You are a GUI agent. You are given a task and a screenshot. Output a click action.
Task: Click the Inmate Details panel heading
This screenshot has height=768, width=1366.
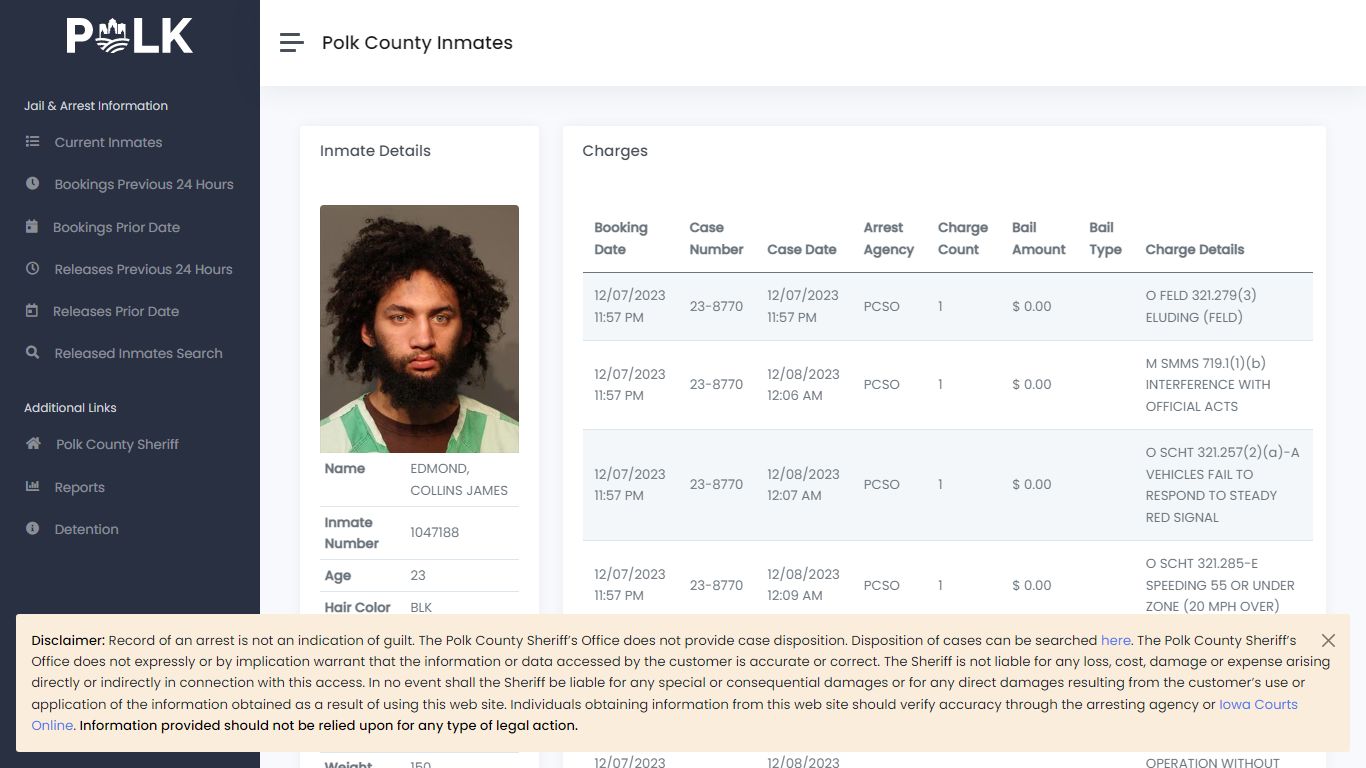point(375,151)
